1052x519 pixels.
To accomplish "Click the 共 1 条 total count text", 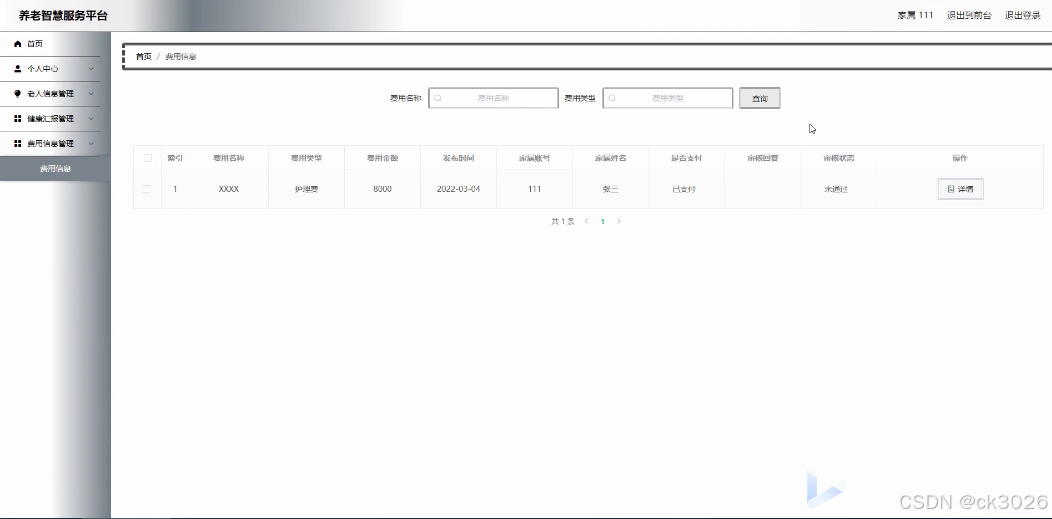I will pos(563,221).
